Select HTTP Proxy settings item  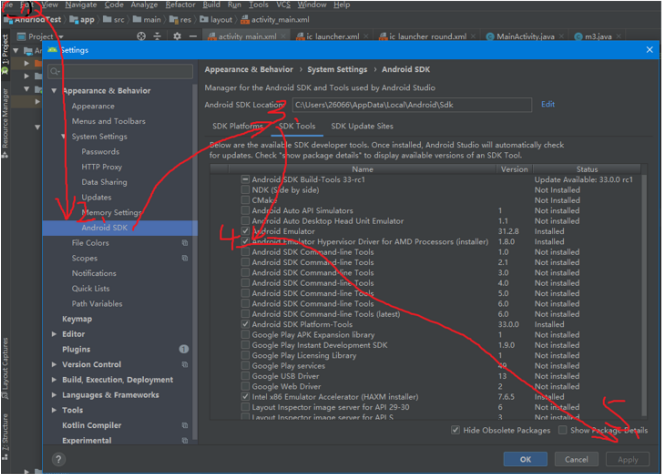102,167
